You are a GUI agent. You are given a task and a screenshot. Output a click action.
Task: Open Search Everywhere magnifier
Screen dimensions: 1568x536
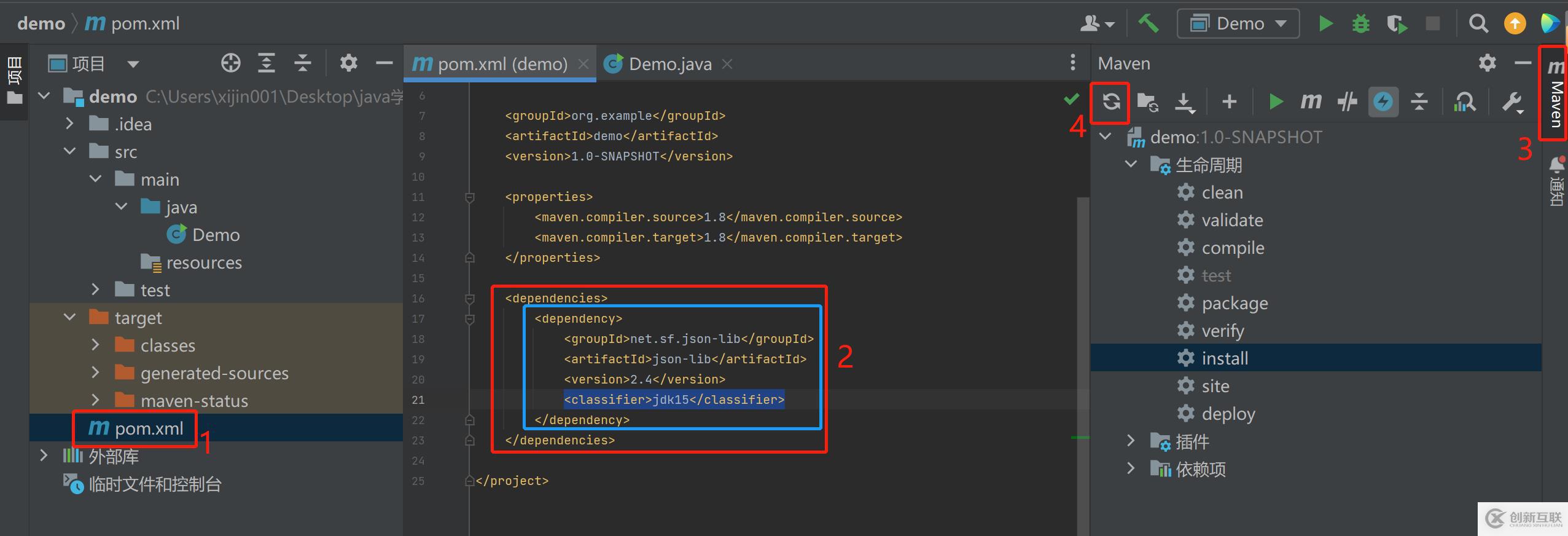(1478, 24)
